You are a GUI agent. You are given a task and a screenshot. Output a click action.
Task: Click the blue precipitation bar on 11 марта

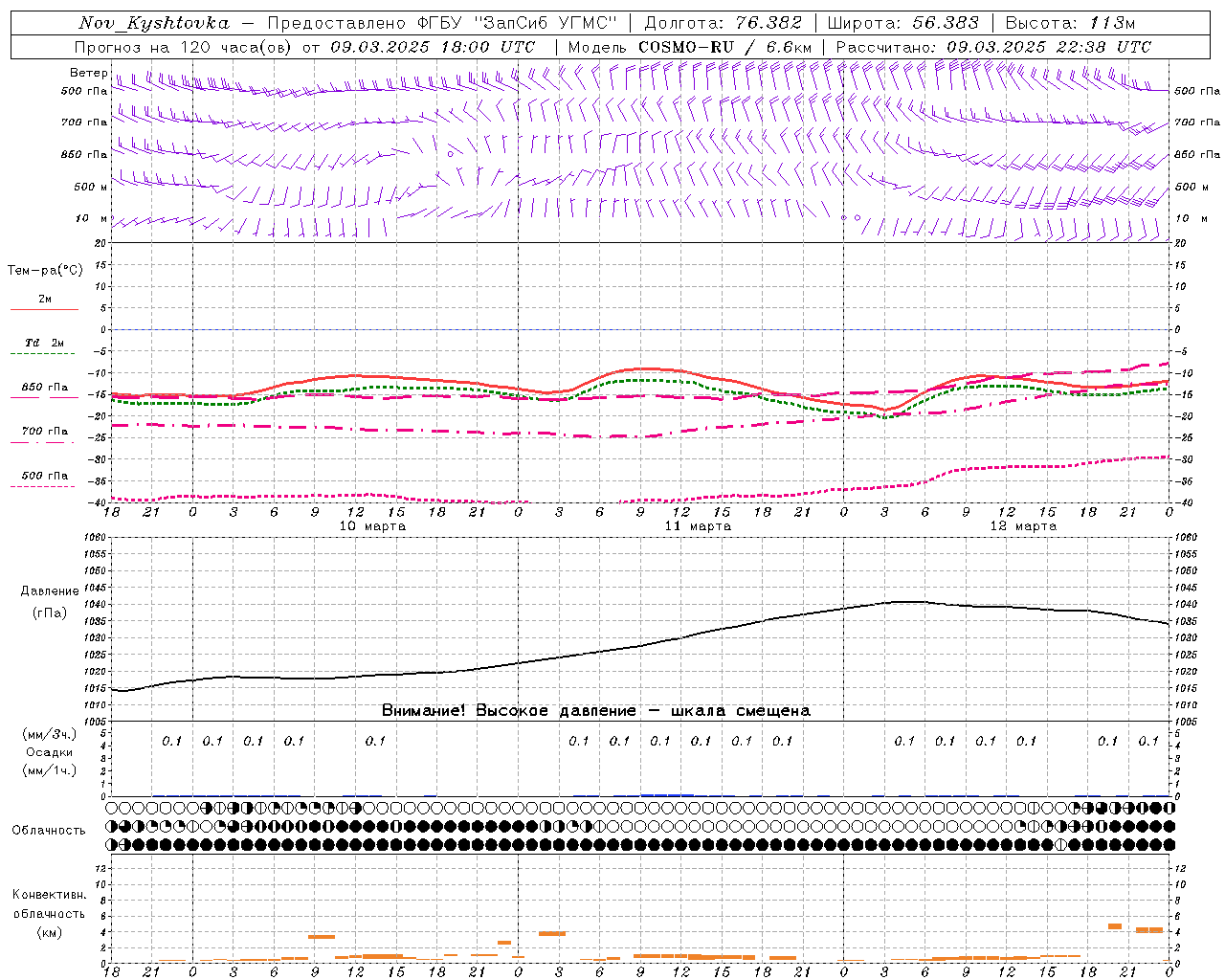point(667,795)
